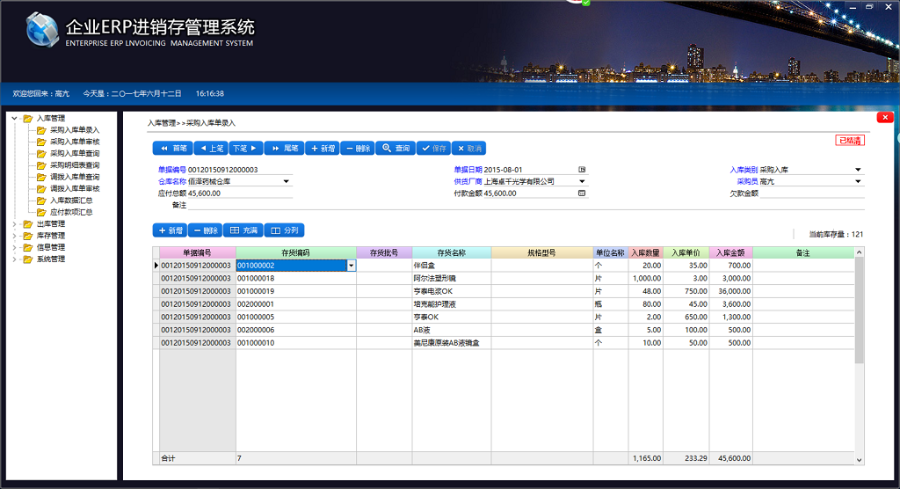
Task: Click unit price cell 650.00
Action: (x=686, y=317)
